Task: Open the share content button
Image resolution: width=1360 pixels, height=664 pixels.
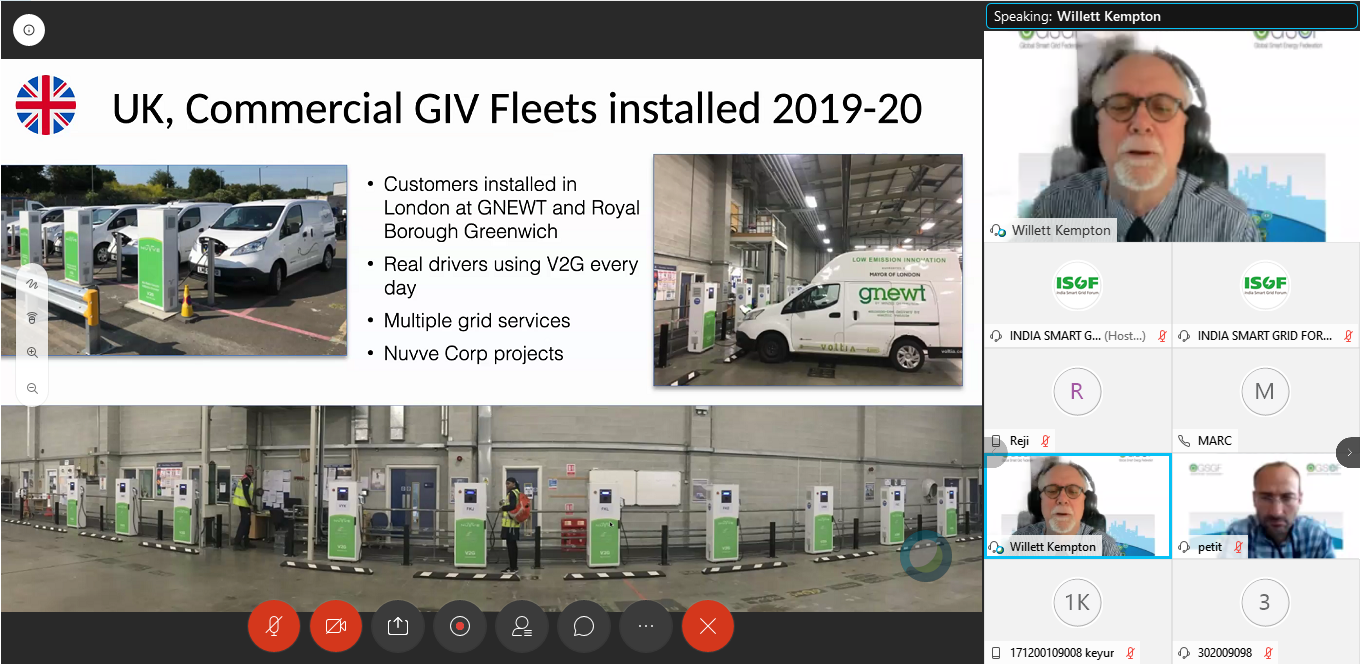Action: 397,626
